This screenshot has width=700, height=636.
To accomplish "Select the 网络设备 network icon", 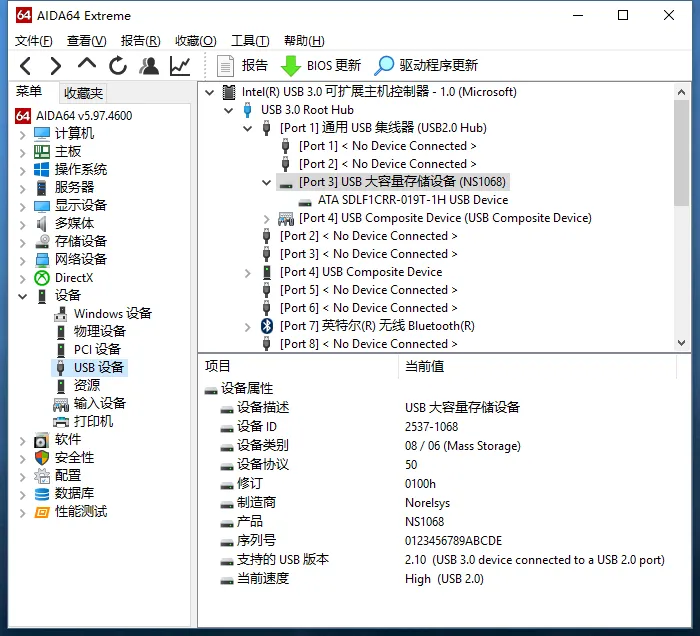I will [x=42, y=259].
